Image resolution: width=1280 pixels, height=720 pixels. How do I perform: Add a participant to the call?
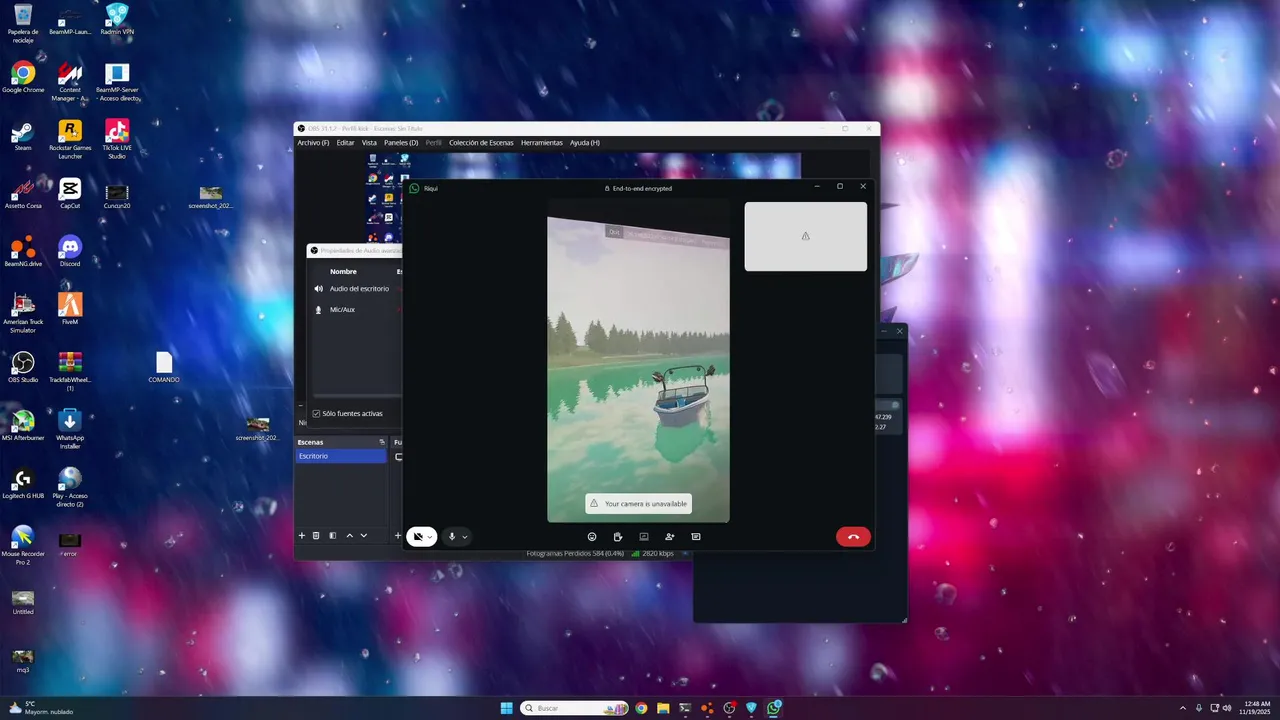(x=670, y=537)
